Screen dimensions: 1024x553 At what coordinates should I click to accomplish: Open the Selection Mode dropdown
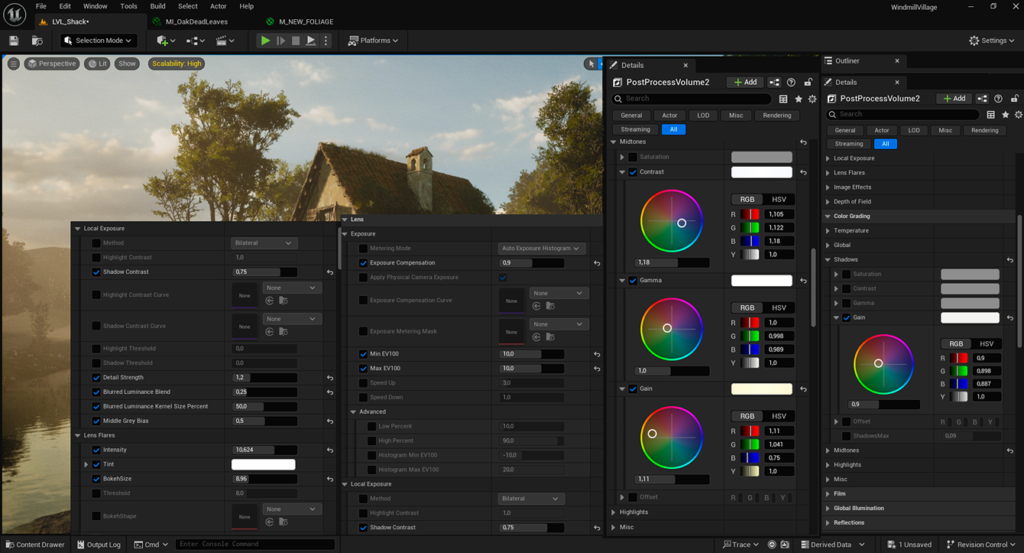coord(99,41)
